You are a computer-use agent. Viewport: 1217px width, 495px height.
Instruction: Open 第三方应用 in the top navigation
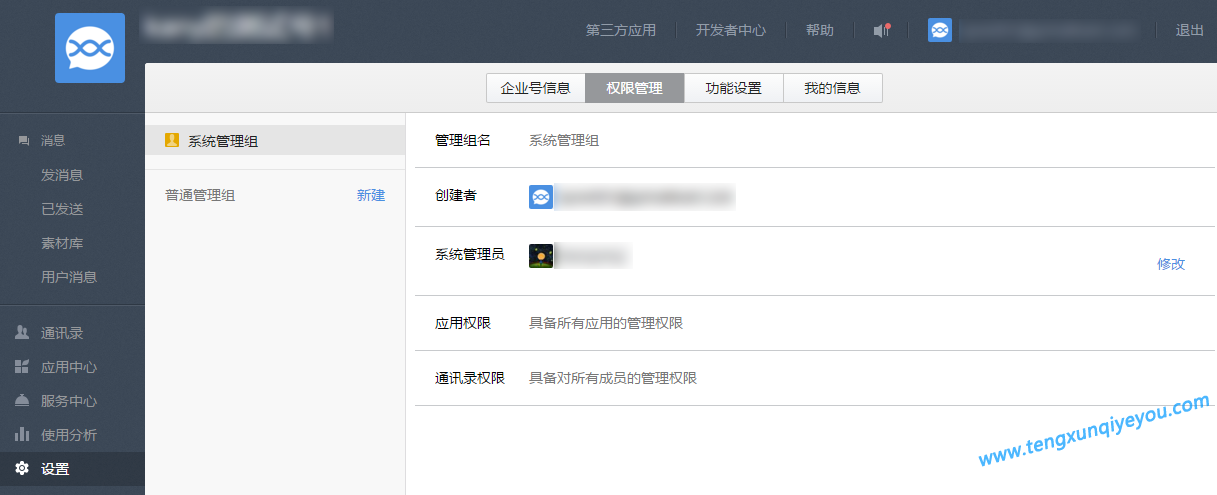tap(621, 30)
